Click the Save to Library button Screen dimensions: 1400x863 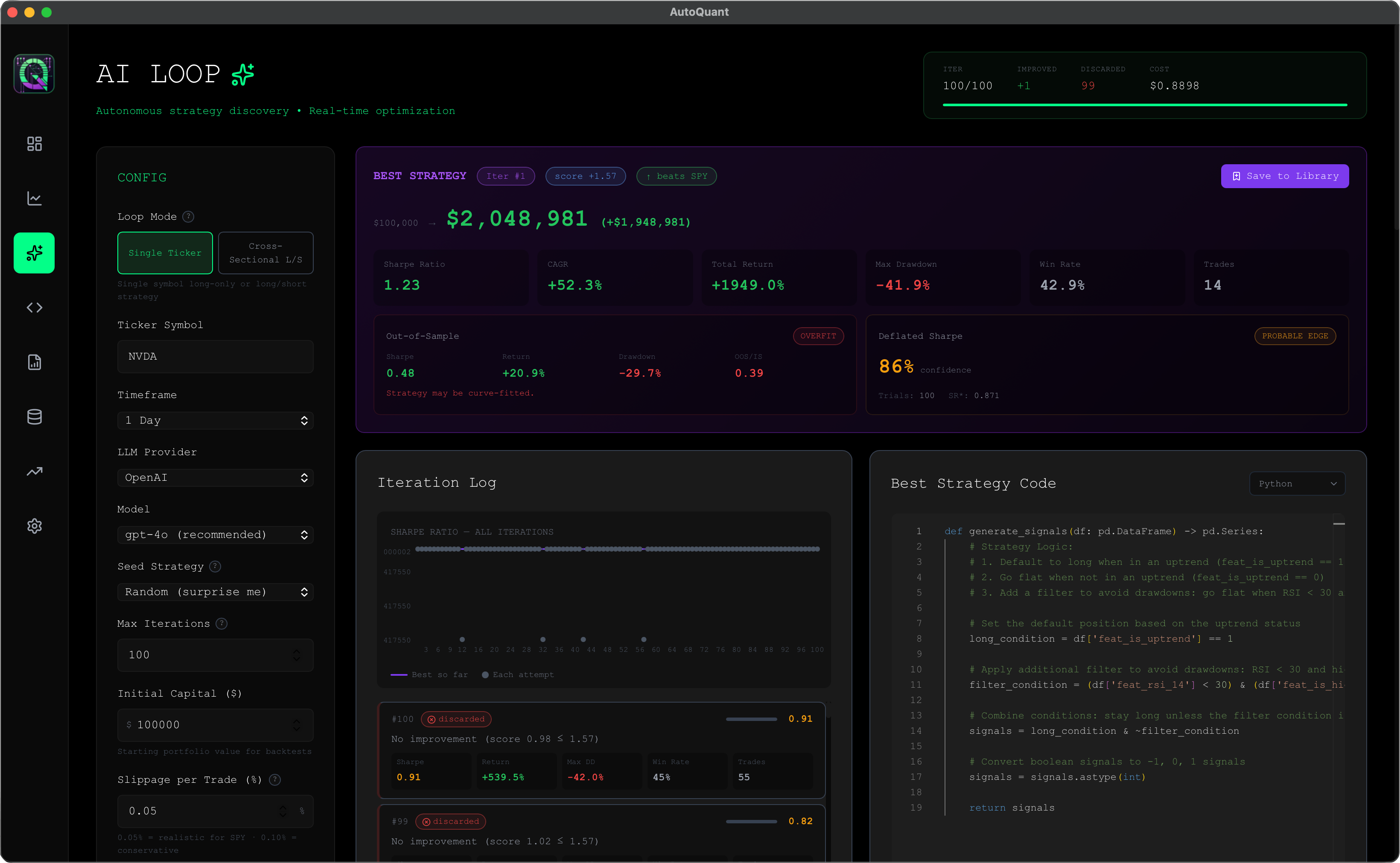coord(1285,176)
